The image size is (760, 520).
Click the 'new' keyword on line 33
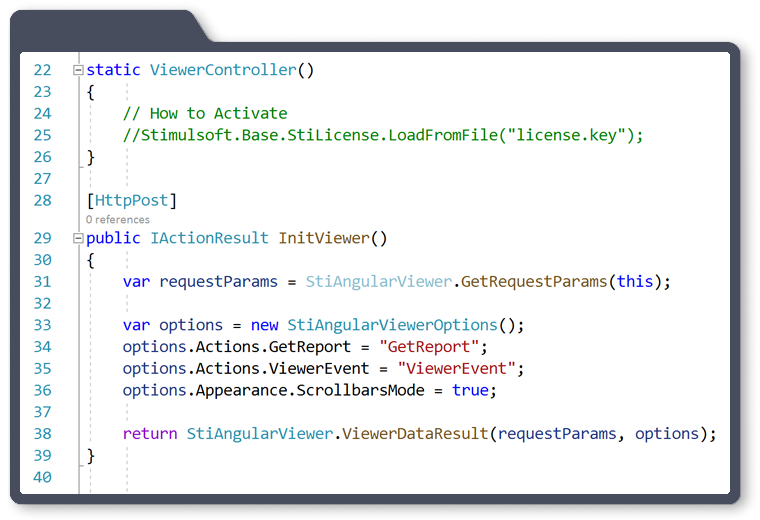265,325
